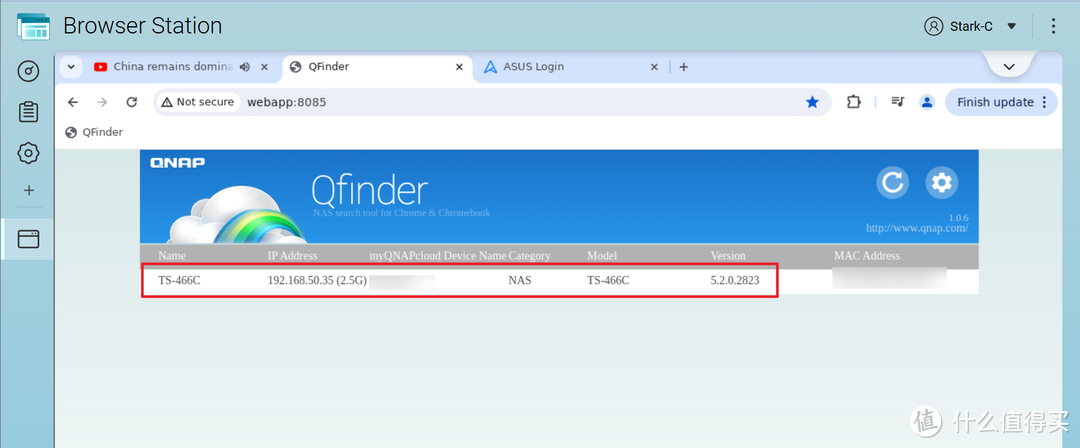Click the Model column header

[x=602, y=256]
